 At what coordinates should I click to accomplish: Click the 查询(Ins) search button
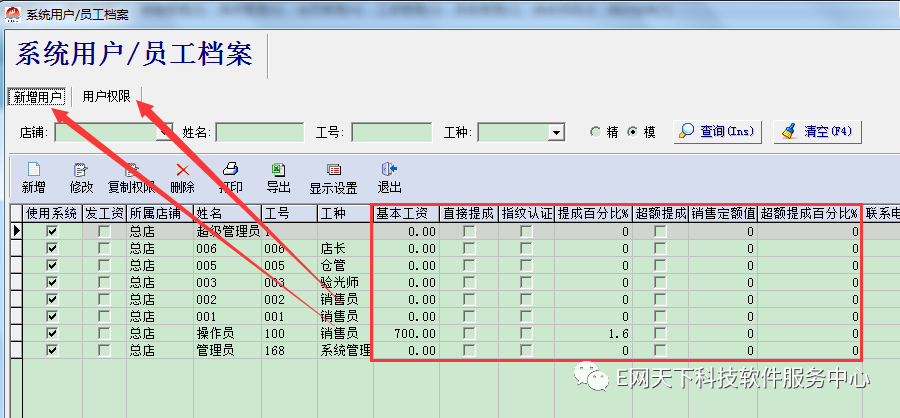click(x=718, y=132)
